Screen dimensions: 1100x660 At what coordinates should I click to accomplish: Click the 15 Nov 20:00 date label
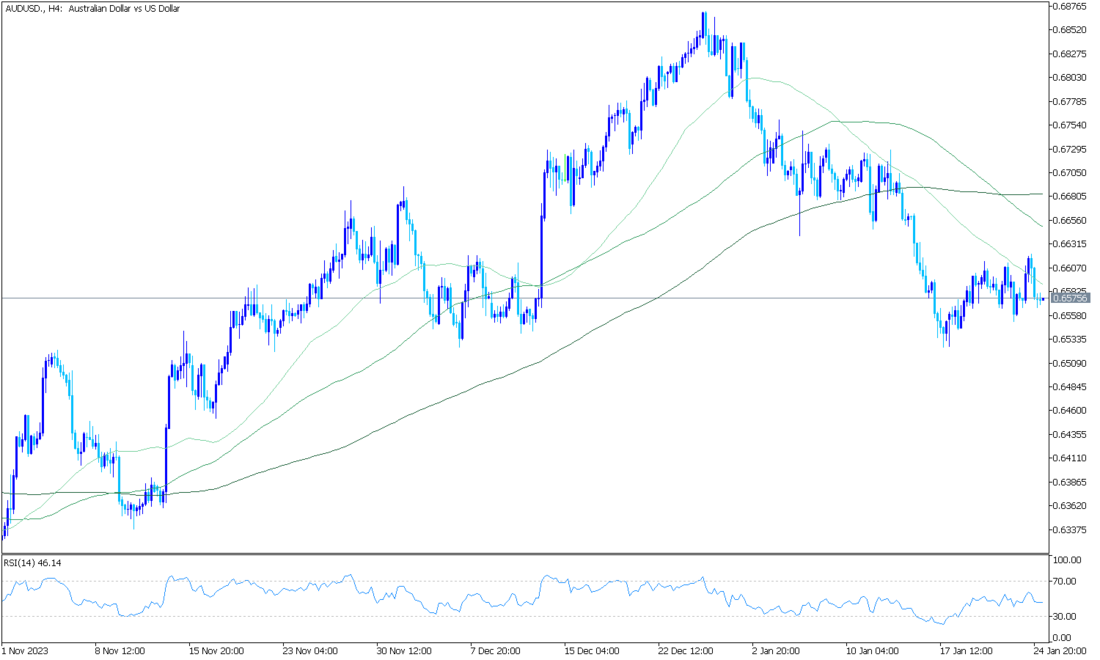click(x=216, y=651)
